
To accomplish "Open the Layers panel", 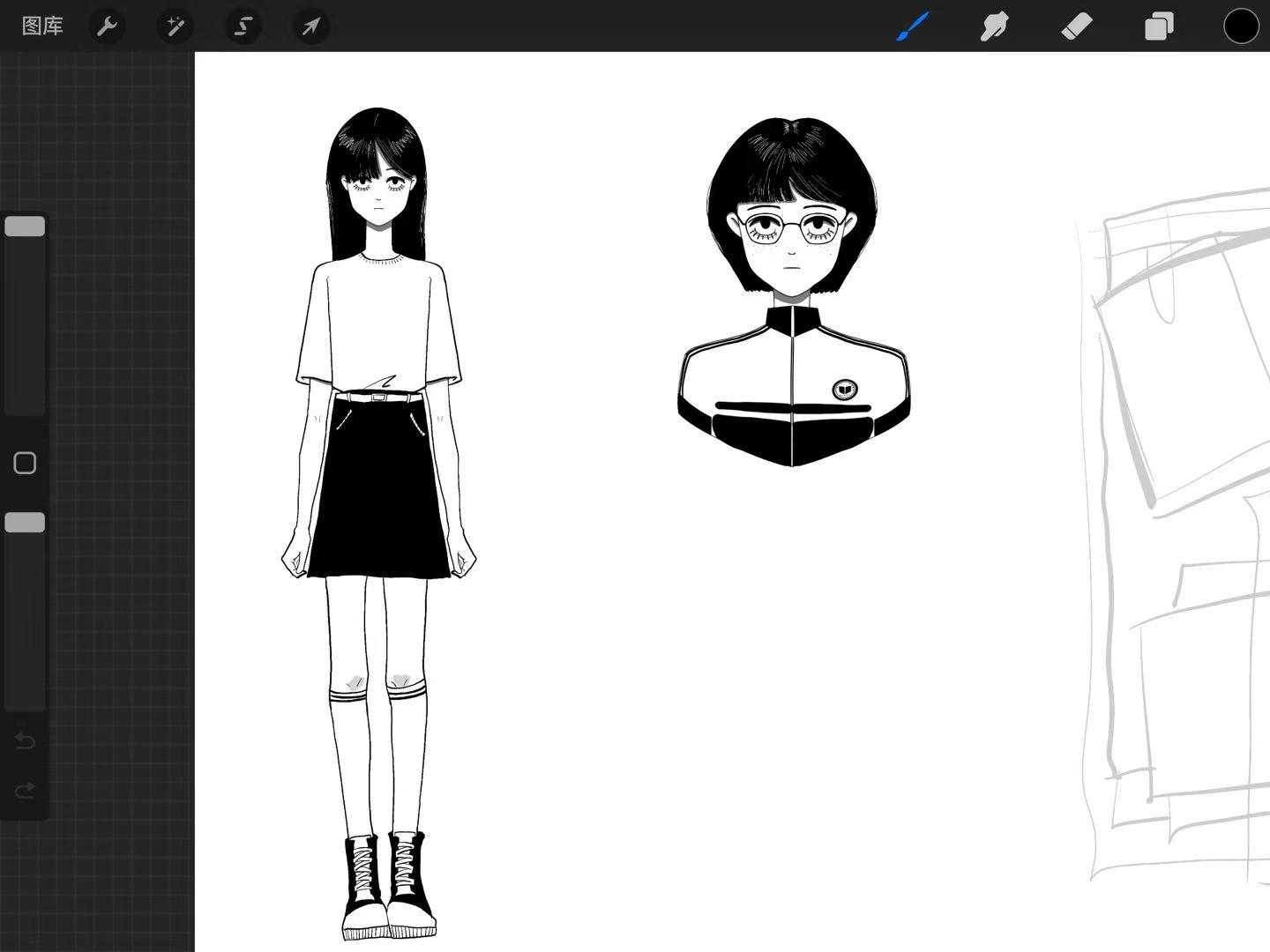I will tap(1159, 26).
